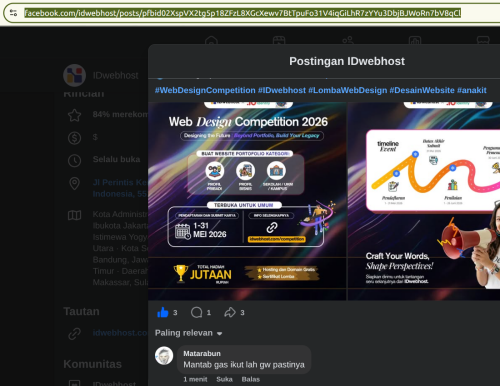This screenshot has width=500, height=386.
Task: Click the blue thumbs-up like reaction icon
Action: point(163,312)
